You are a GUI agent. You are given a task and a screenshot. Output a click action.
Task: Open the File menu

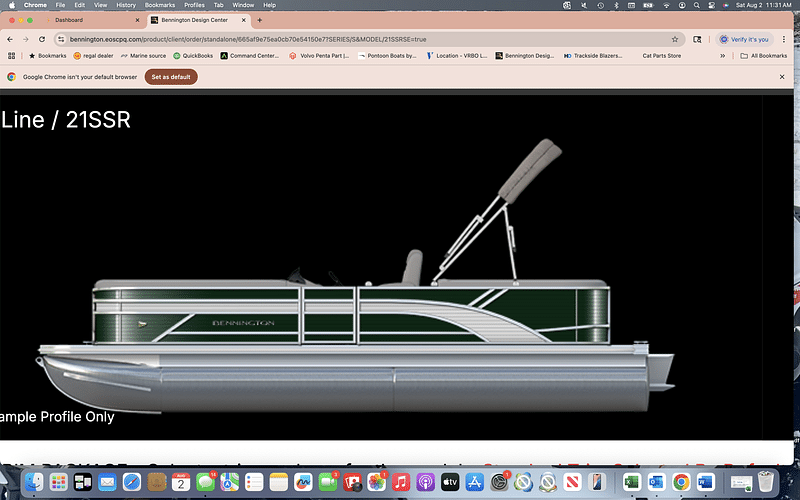pyautogui.click(x=60, y=5)
